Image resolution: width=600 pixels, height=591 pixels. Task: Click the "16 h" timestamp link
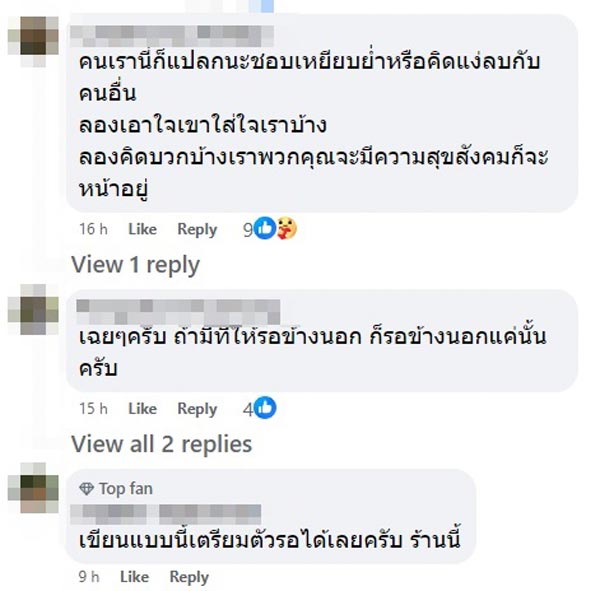coord(93,229)
